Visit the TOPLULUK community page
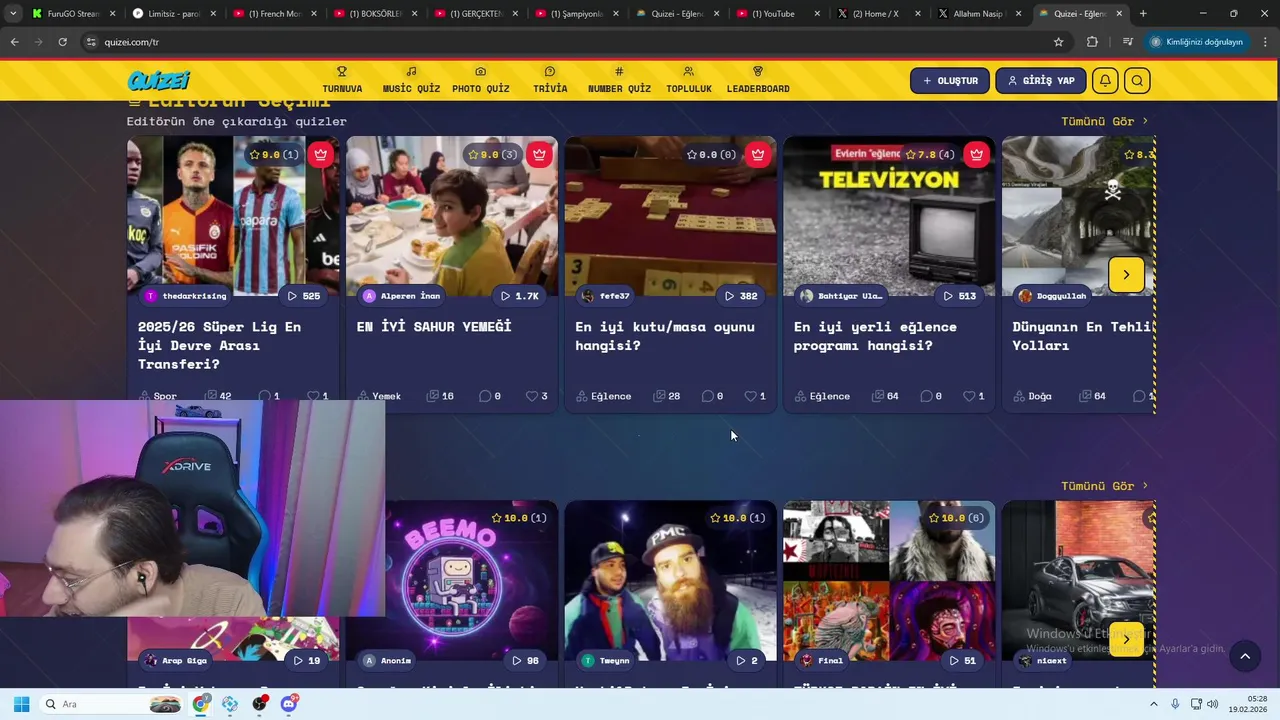The image size is (1280, 720). point(689,80)
